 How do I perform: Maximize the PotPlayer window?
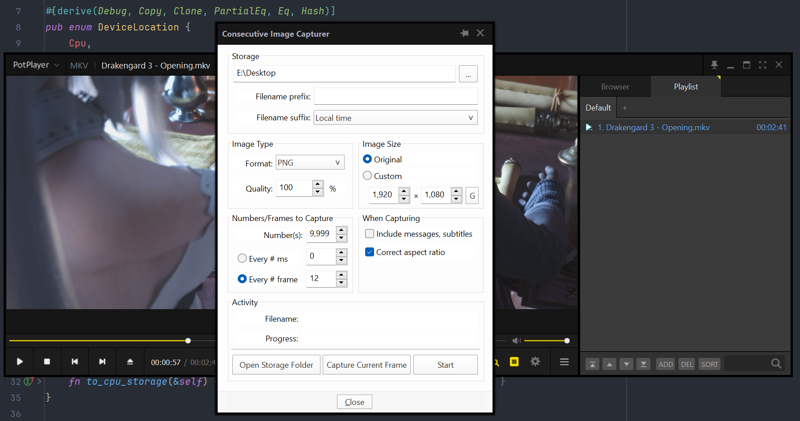746,65
